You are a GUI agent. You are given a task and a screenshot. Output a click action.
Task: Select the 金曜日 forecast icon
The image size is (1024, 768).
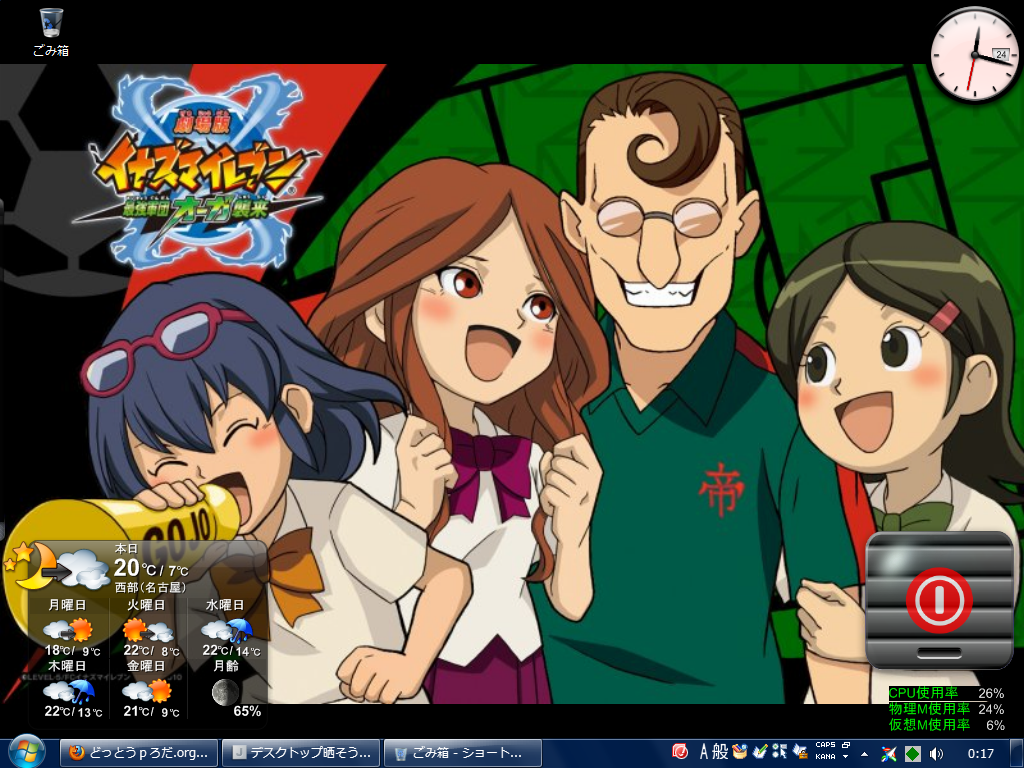[x=148, y=691]
